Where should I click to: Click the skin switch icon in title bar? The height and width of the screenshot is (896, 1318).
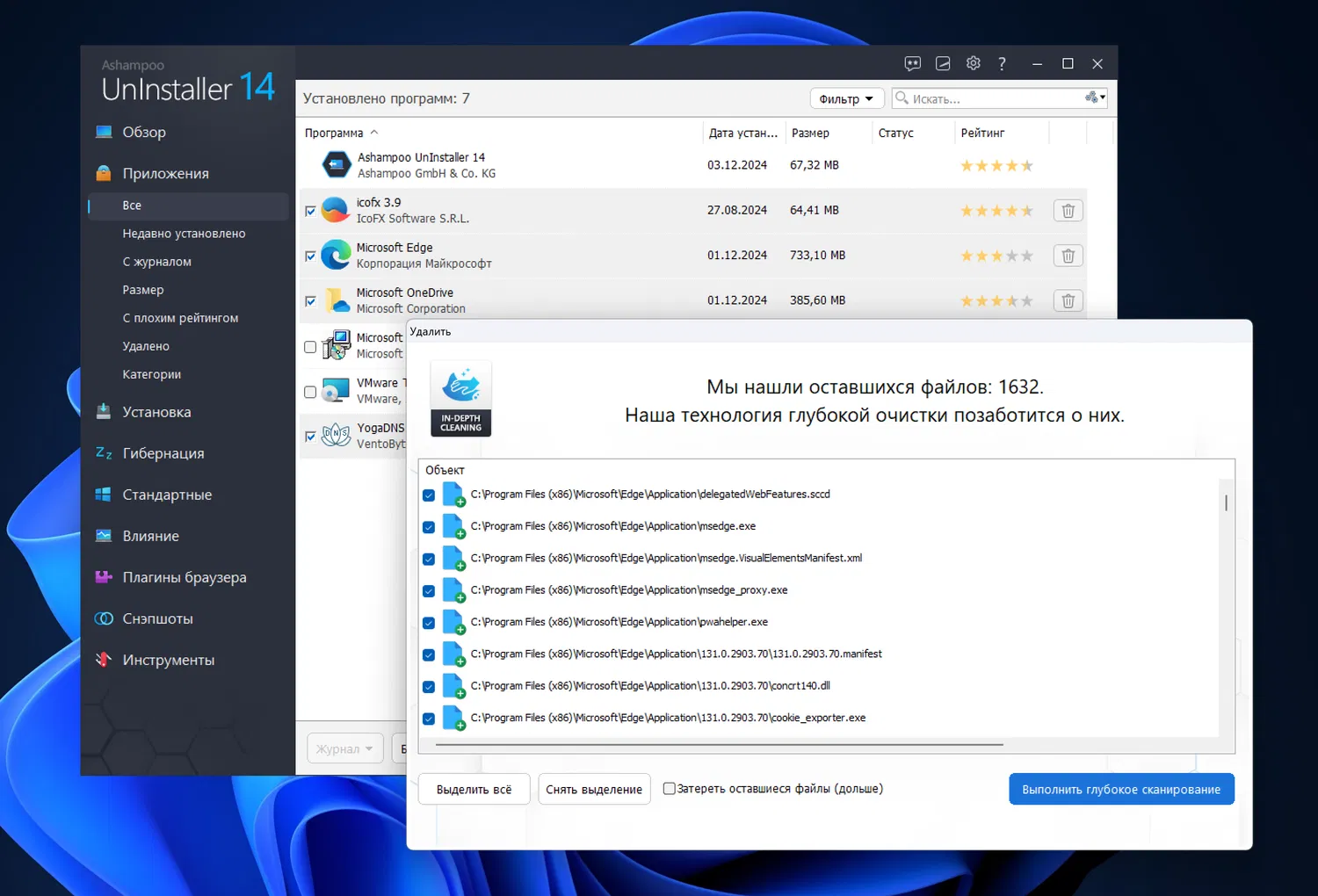click(x=943, y=63)
